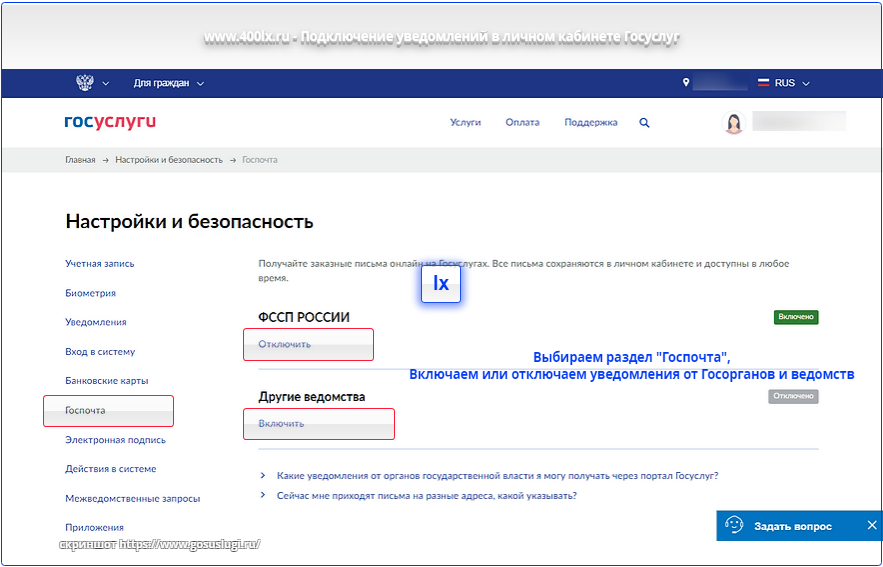Open the user avatar profile icon

[733, 122]
